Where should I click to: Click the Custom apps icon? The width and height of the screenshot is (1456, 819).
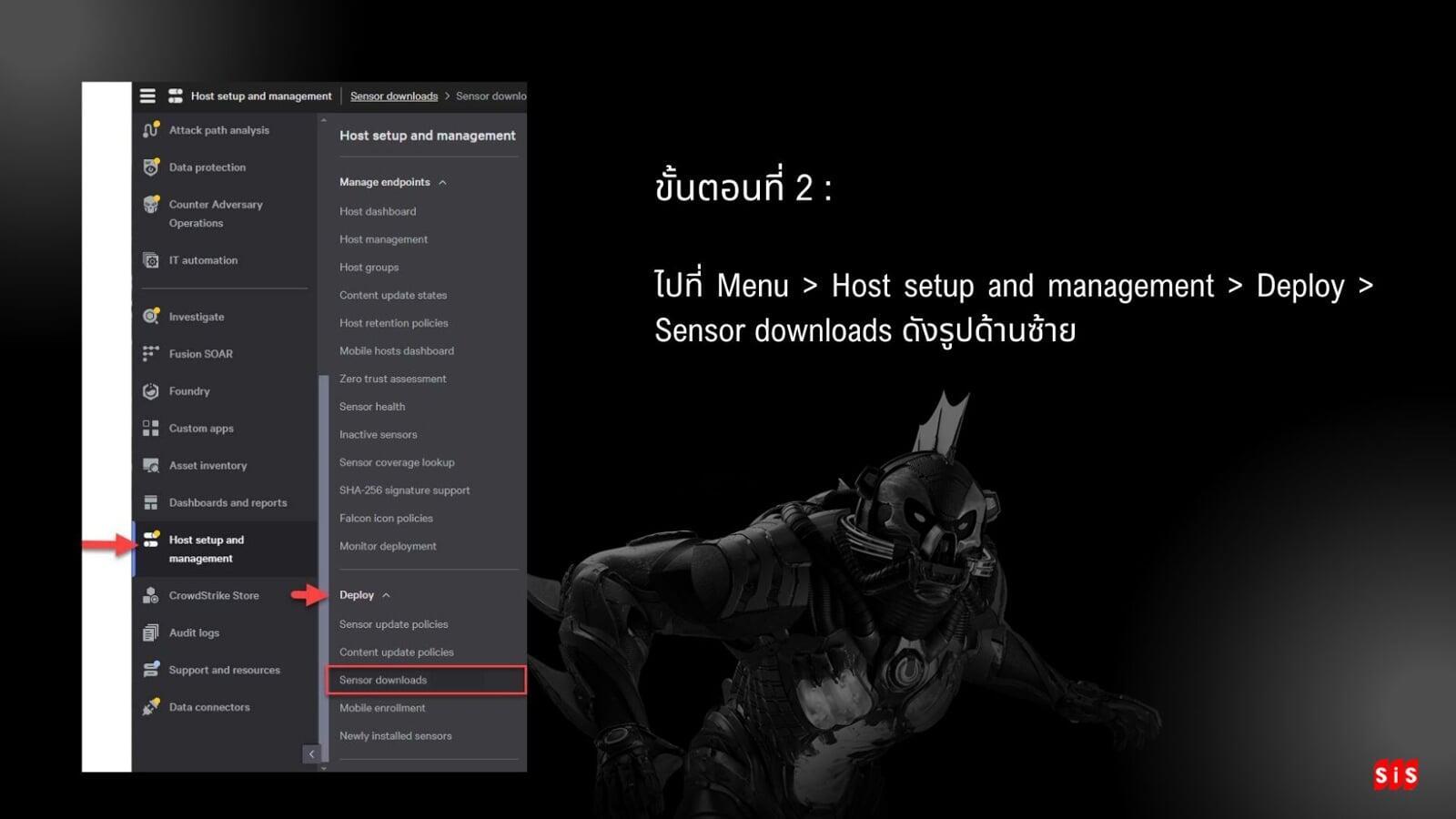151,429
